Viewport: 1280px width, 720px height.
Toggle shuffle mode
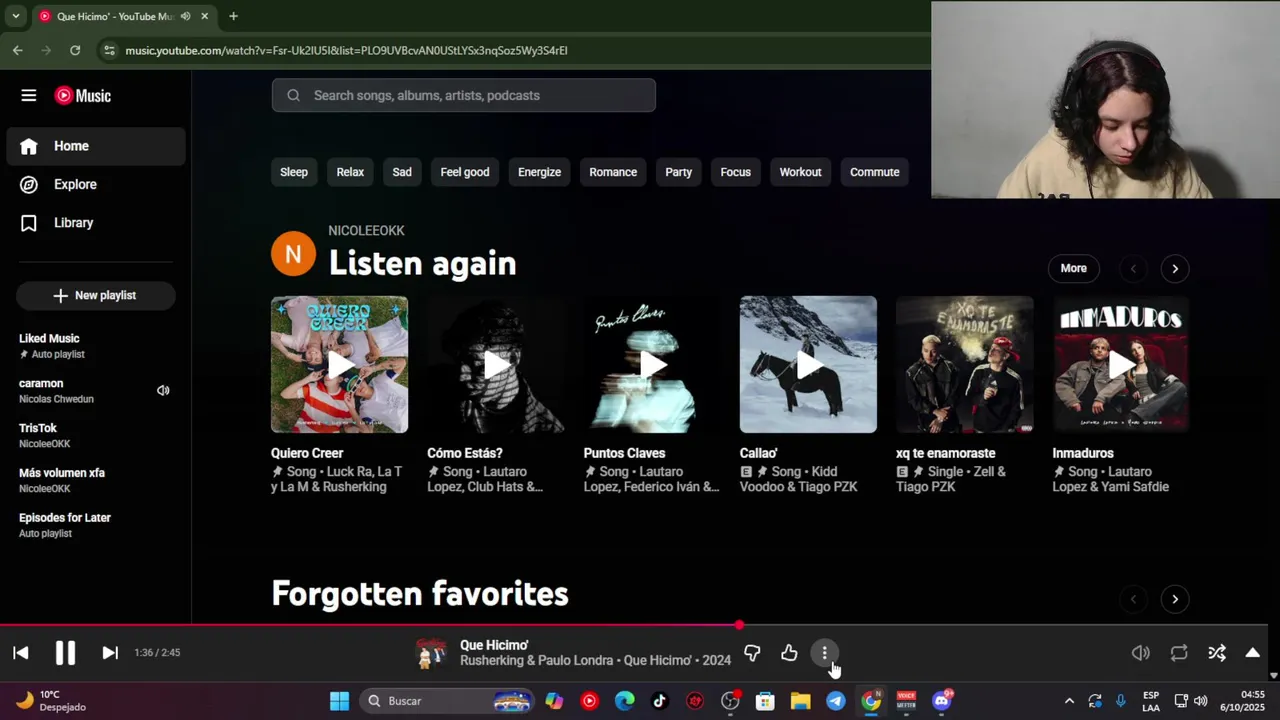1217,653
